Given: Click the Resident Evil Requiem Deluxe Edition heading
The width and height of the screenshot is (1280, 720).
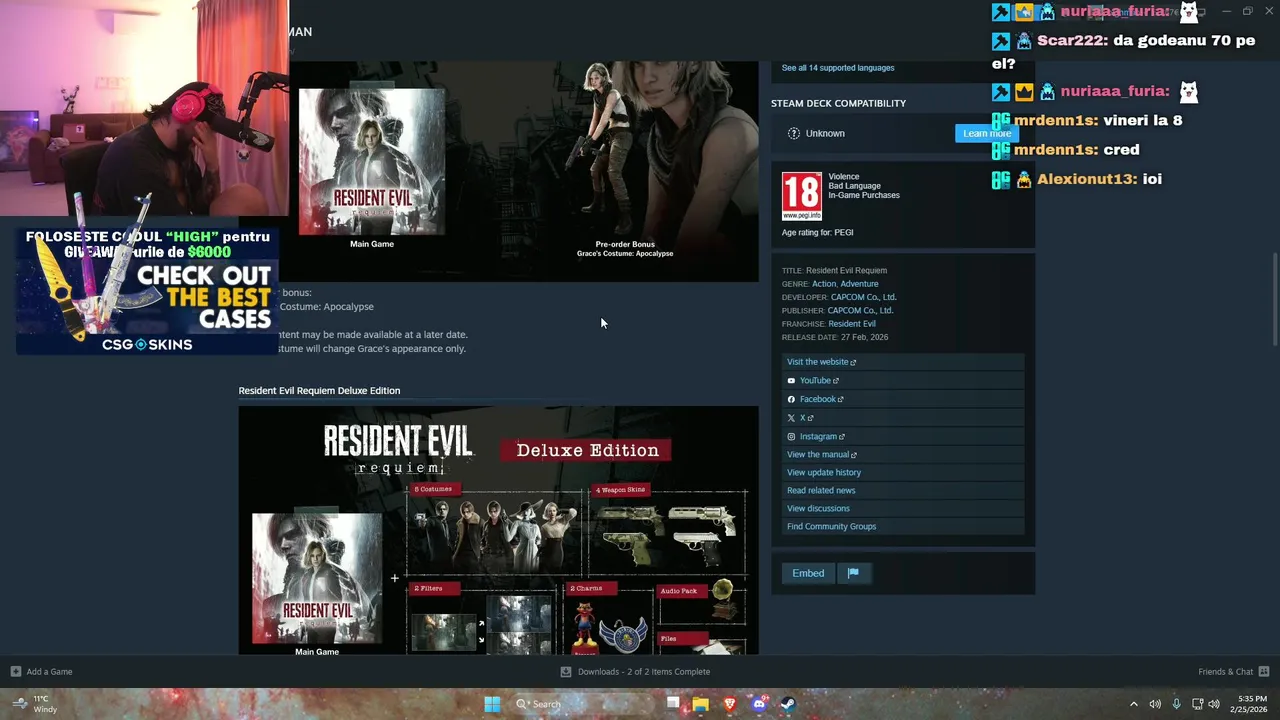Looking at the screenshot, I should click(x=319, y=391).
